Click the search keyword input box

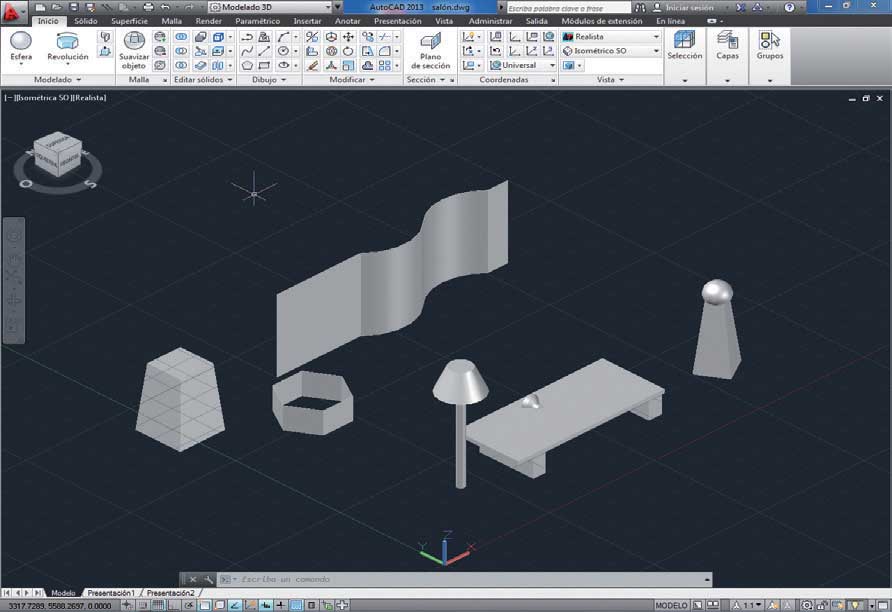coord(568,7)
